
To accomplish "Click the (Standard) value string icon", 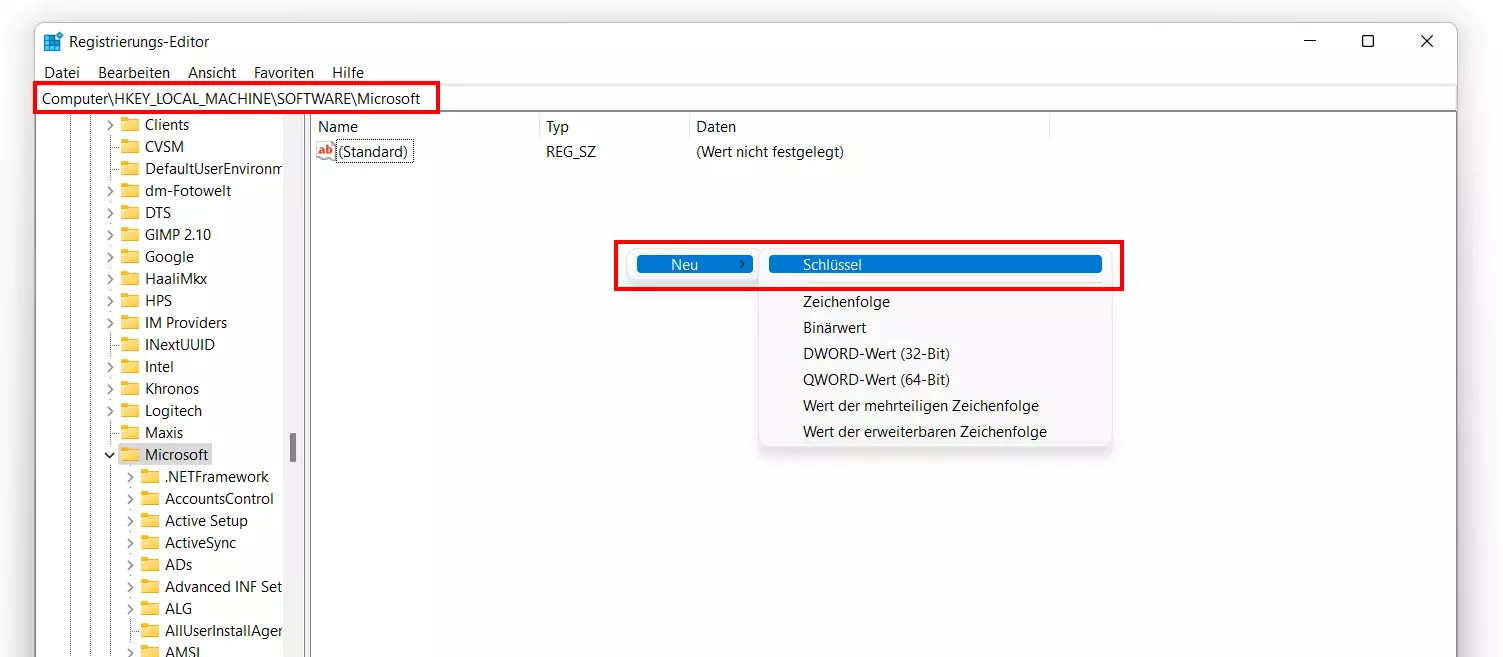I will (326, 151).
